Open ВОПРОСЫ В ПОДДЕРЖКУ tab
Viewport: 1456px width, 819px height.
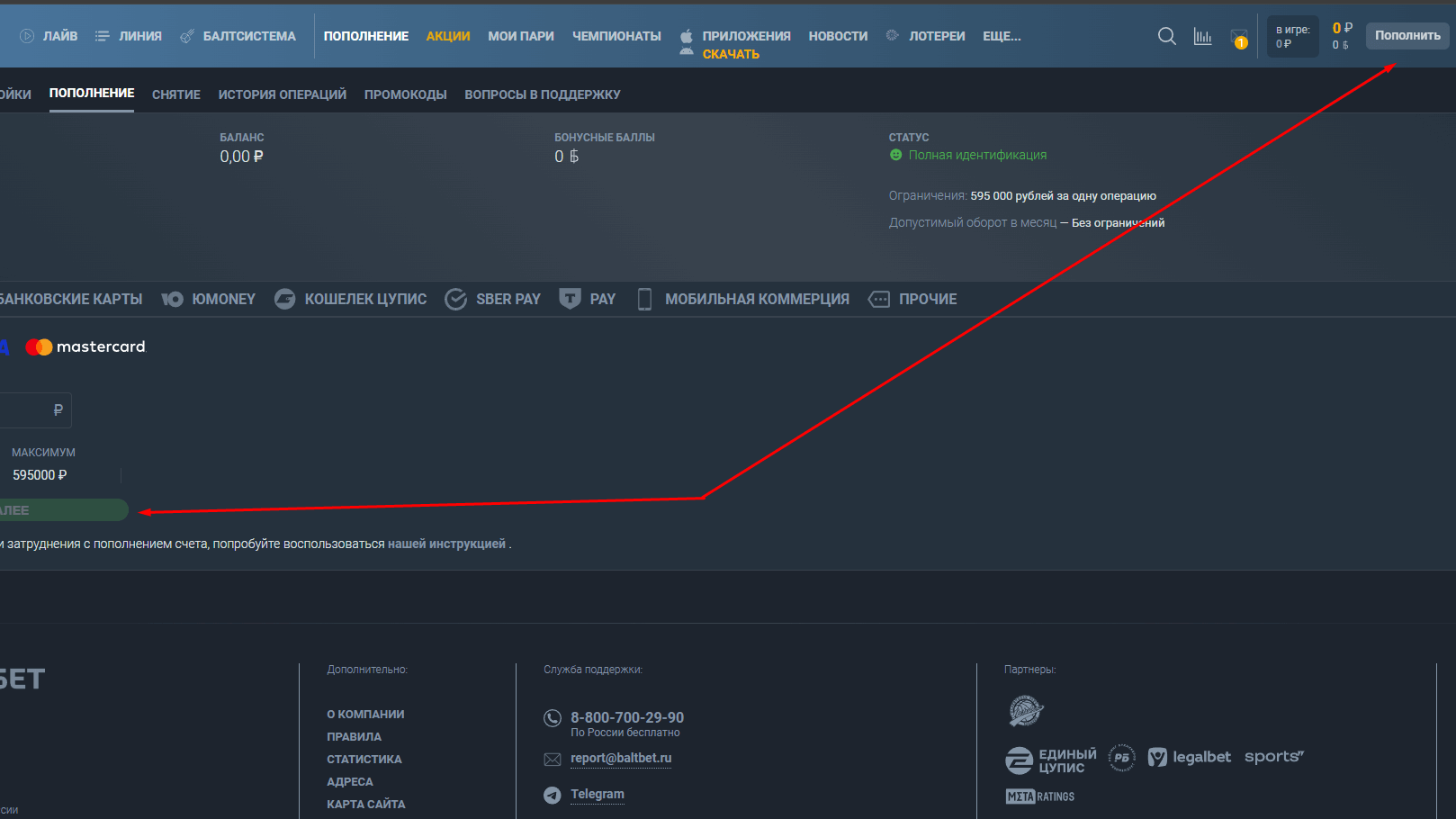[543, 94]
